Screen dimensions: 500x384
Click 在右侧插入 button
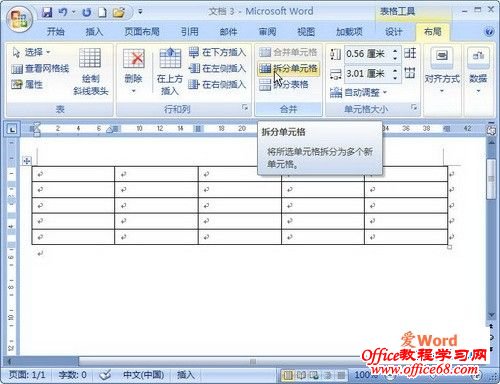click(217, 85)
